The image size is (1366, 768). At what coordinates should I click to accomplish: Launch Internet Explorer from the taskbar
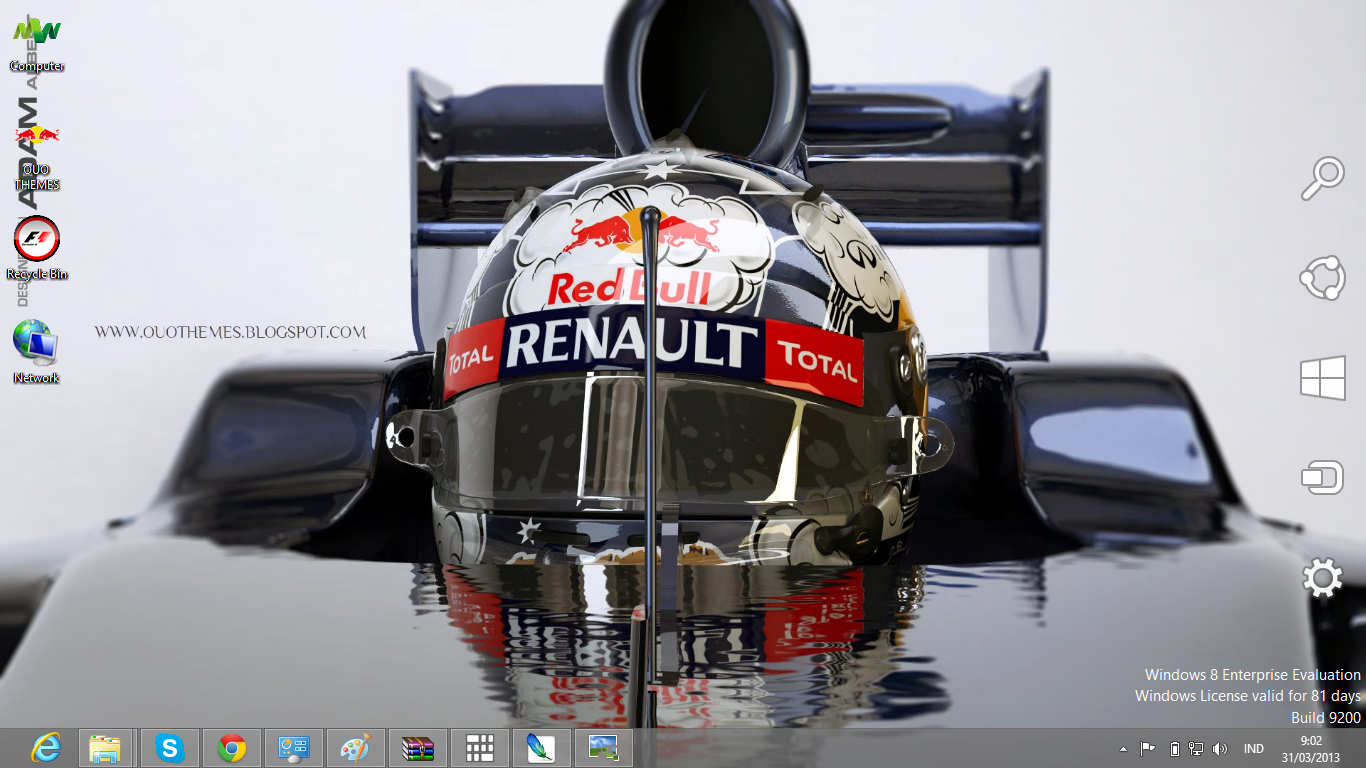45,748
